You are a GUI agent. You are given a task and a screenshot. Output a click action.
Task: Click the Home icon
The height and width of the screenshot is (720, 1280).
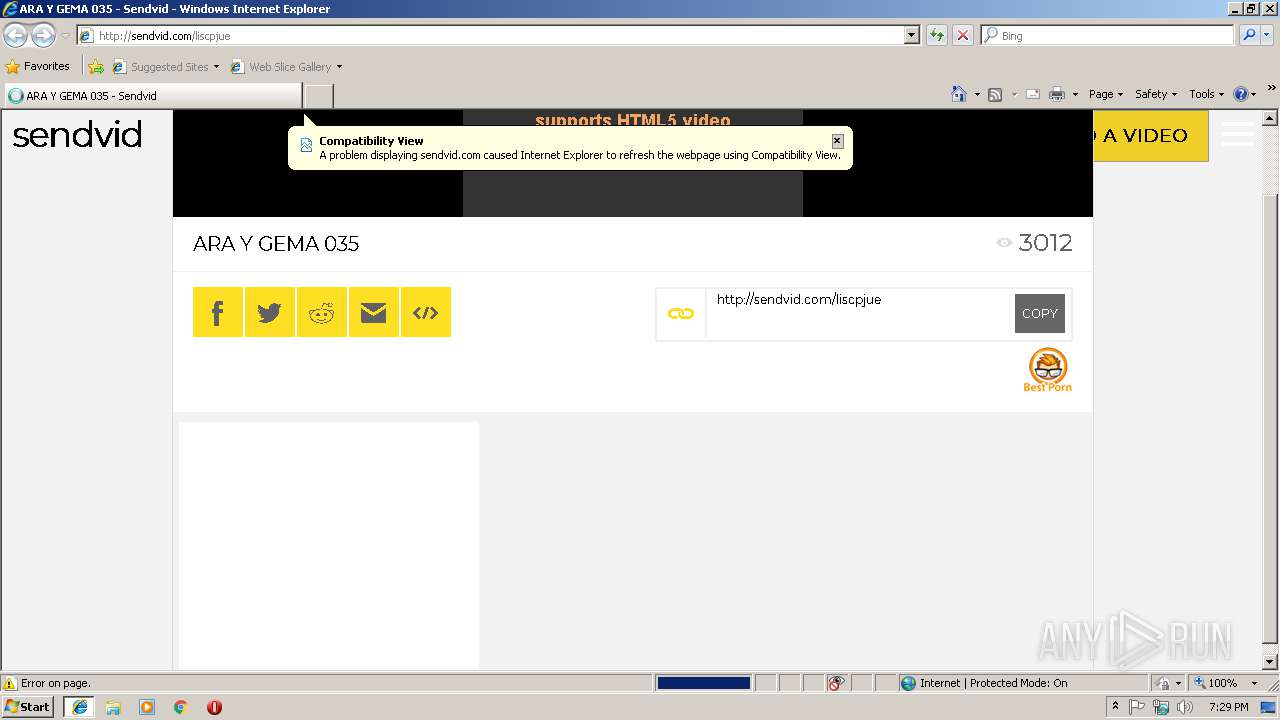click(959, 94)
